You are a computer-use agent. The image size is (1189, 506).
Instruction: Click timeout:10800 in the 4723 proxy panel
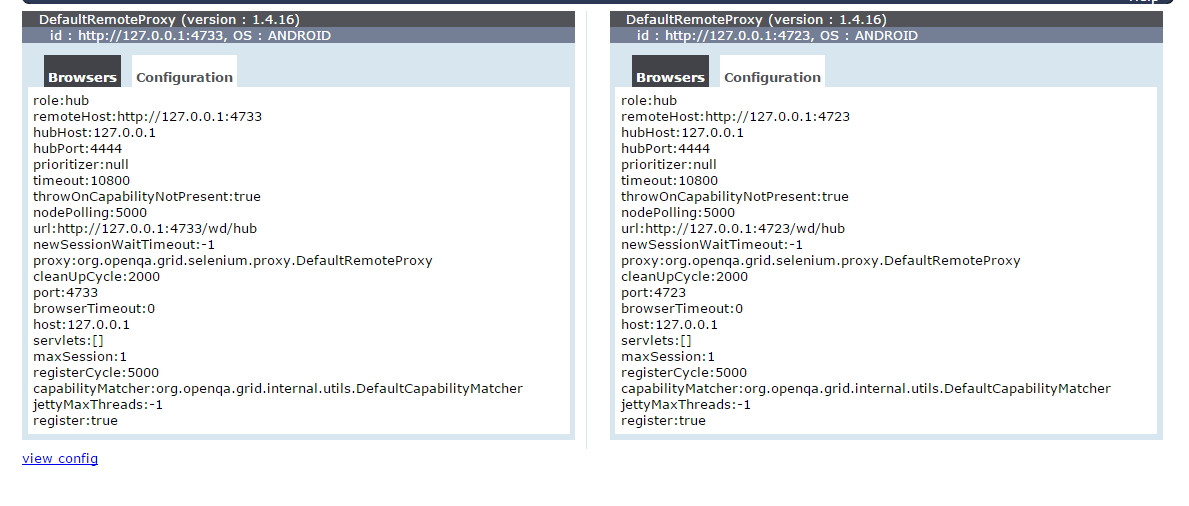[x=669, y=181]
